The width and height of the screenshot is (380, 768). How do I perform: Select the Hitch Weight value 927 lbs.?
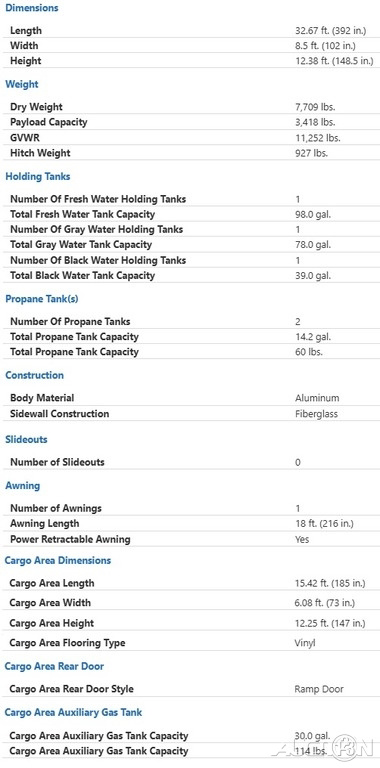(311, 153)
